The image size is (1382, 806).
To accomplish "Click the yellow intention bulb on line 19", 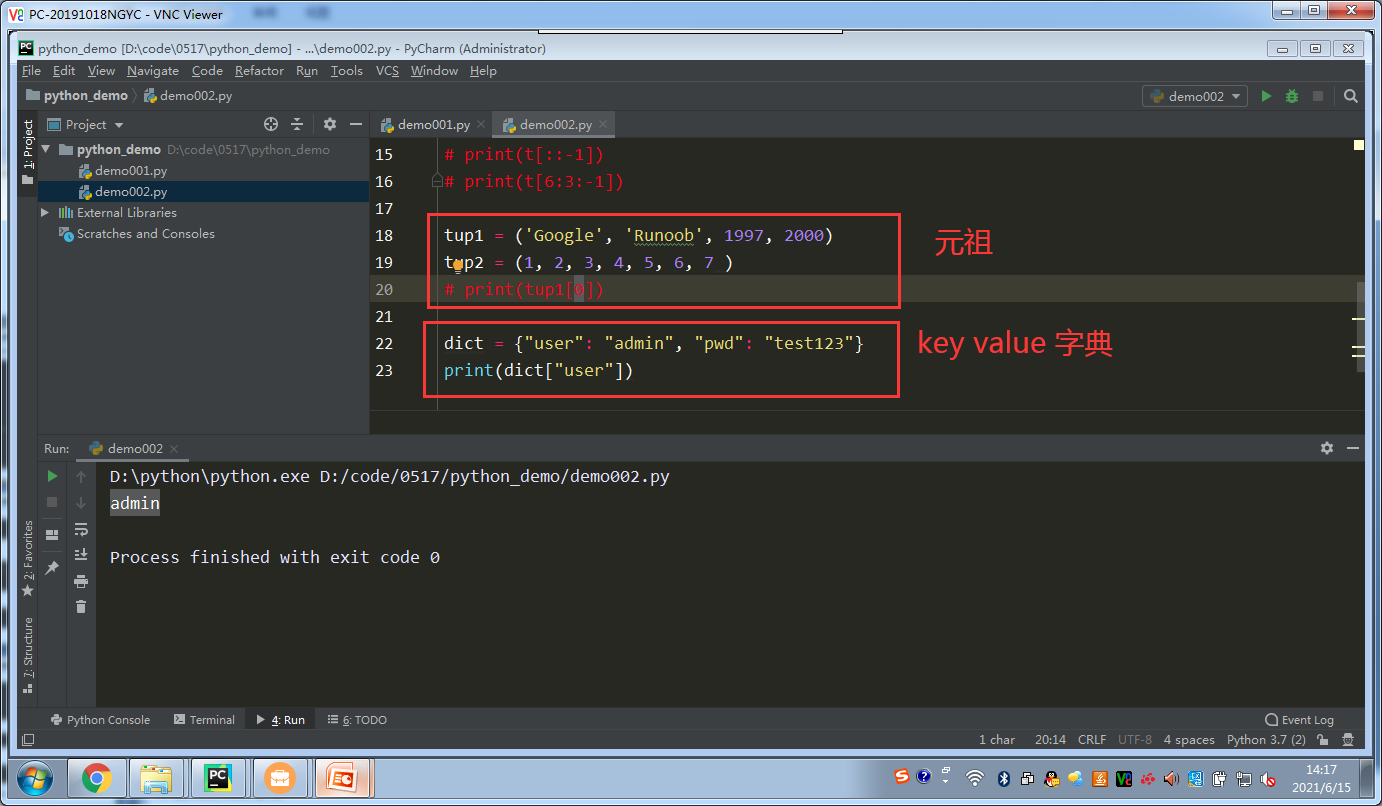I will tap(457, 265).
